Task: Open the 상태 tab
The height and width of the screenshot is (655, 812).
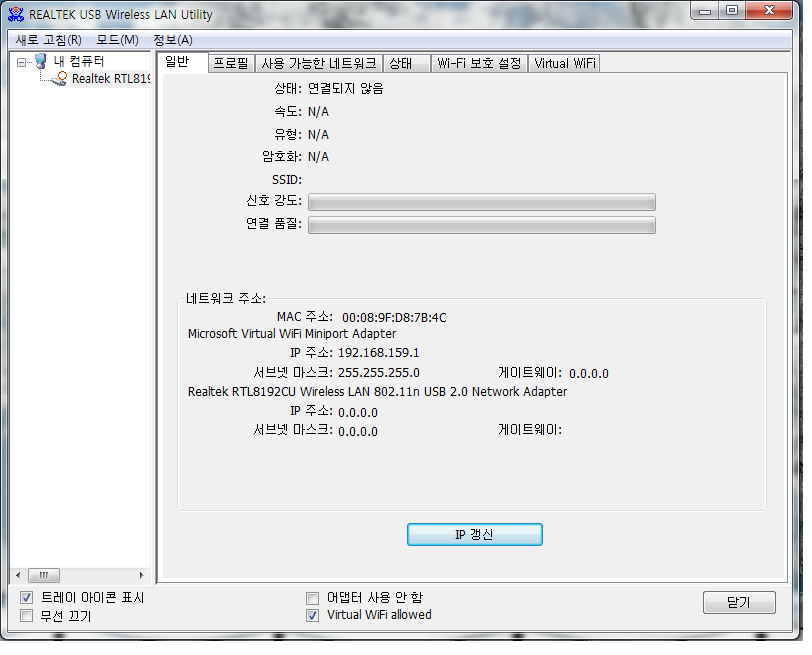Action: [407, 63]
